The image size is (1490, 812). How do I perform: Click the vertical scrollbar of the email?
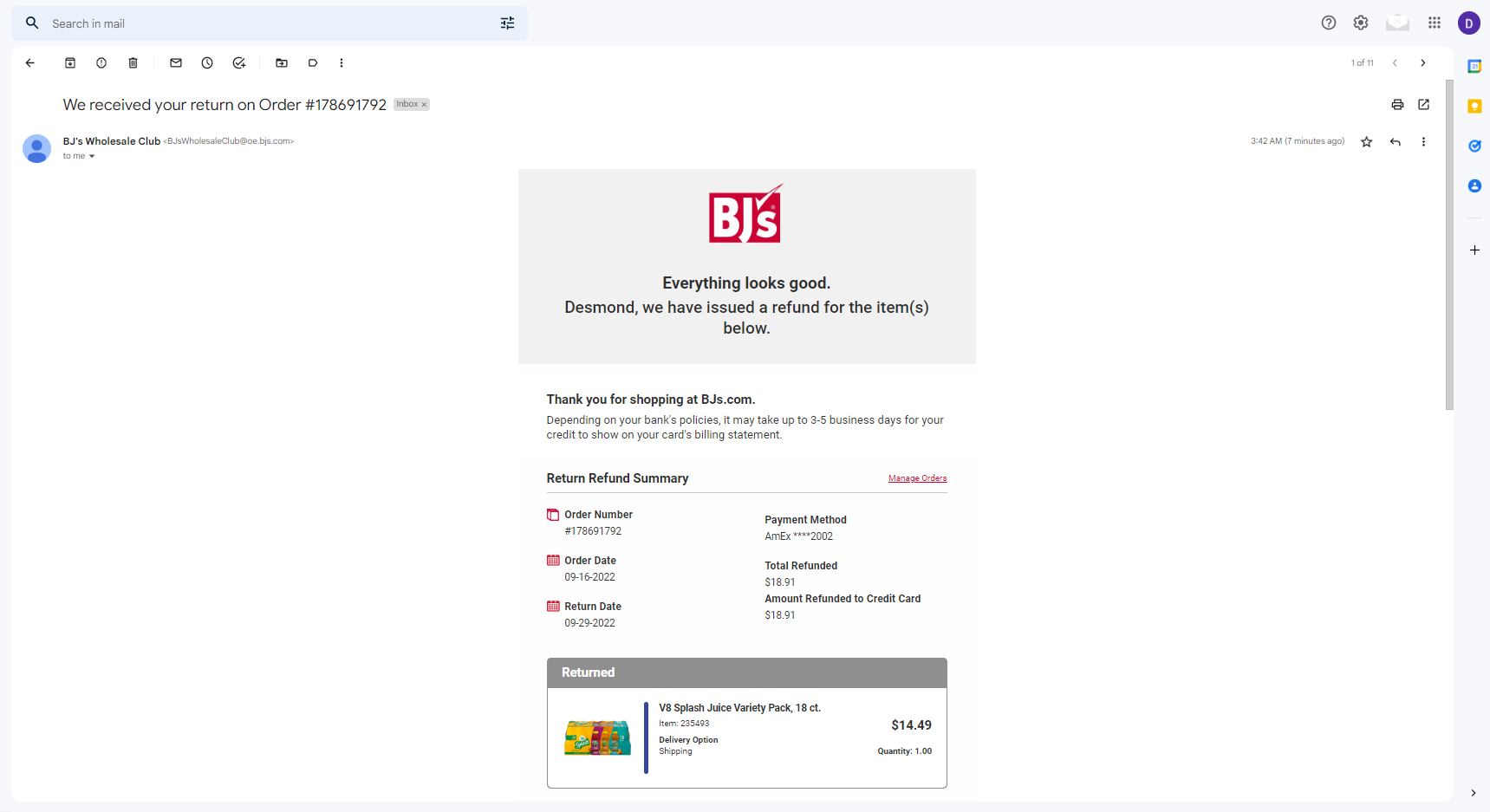(x=1449, y=244)
